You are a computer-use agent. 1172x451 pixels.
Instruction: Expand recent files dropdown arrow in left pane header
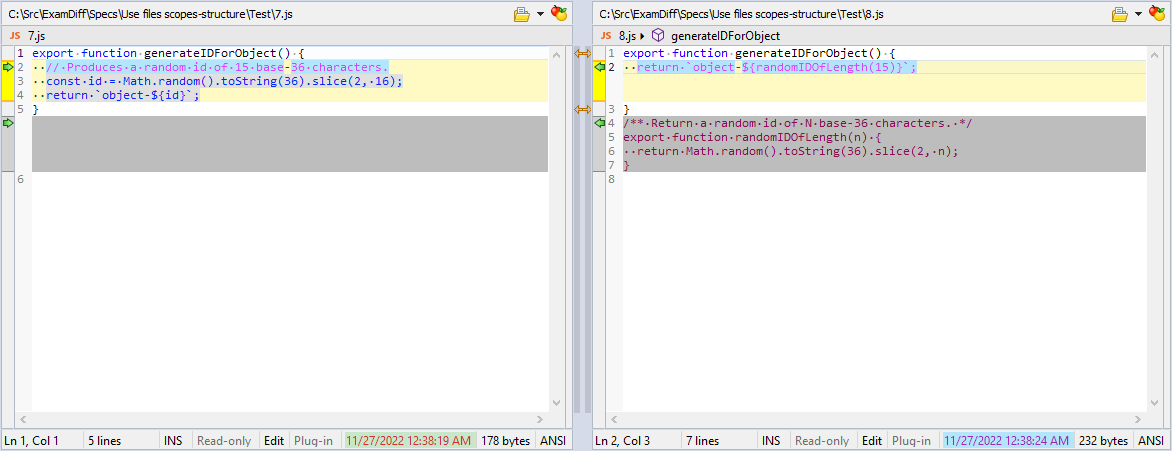coord(540,13)
